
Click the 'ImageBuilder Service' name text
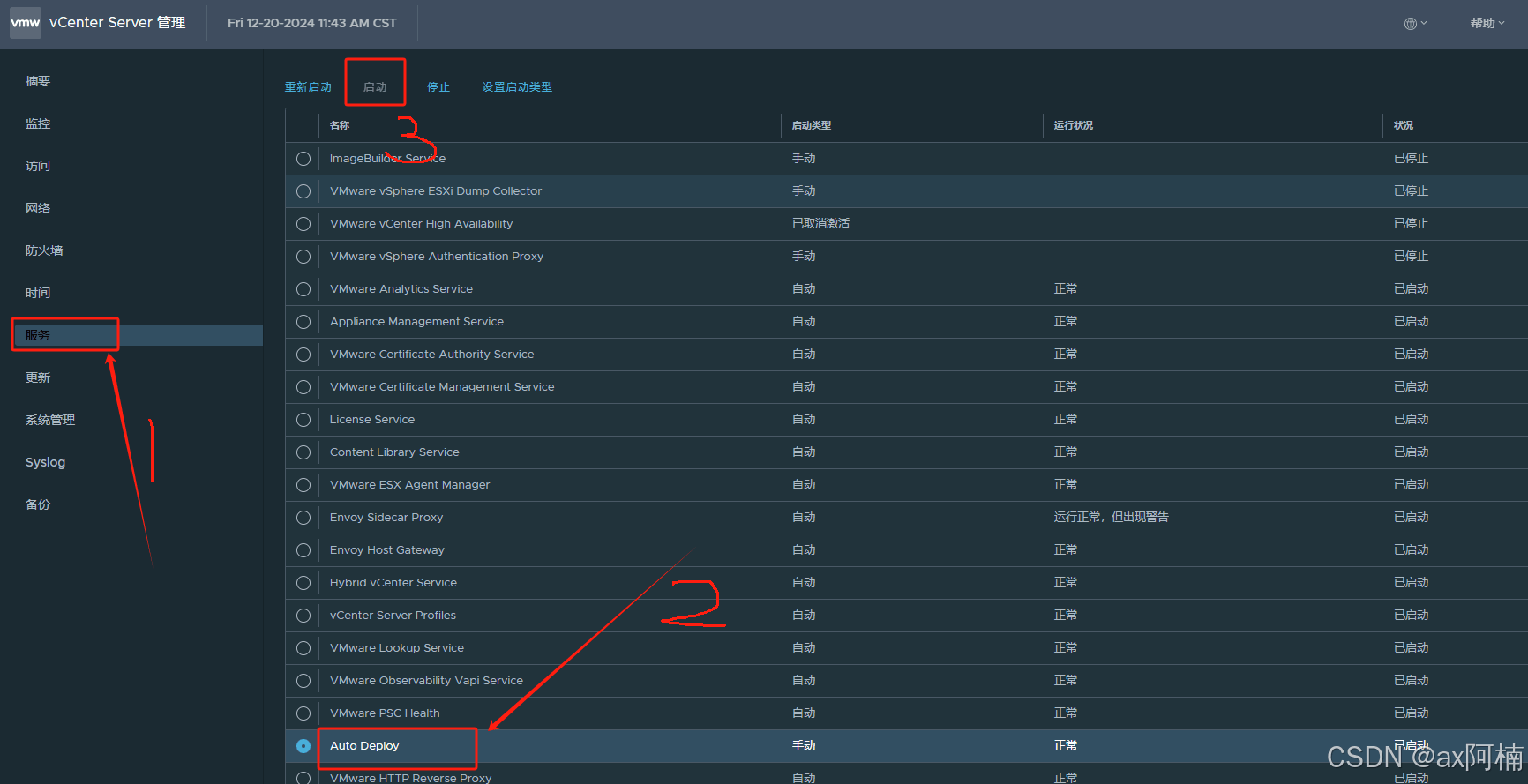387,159
